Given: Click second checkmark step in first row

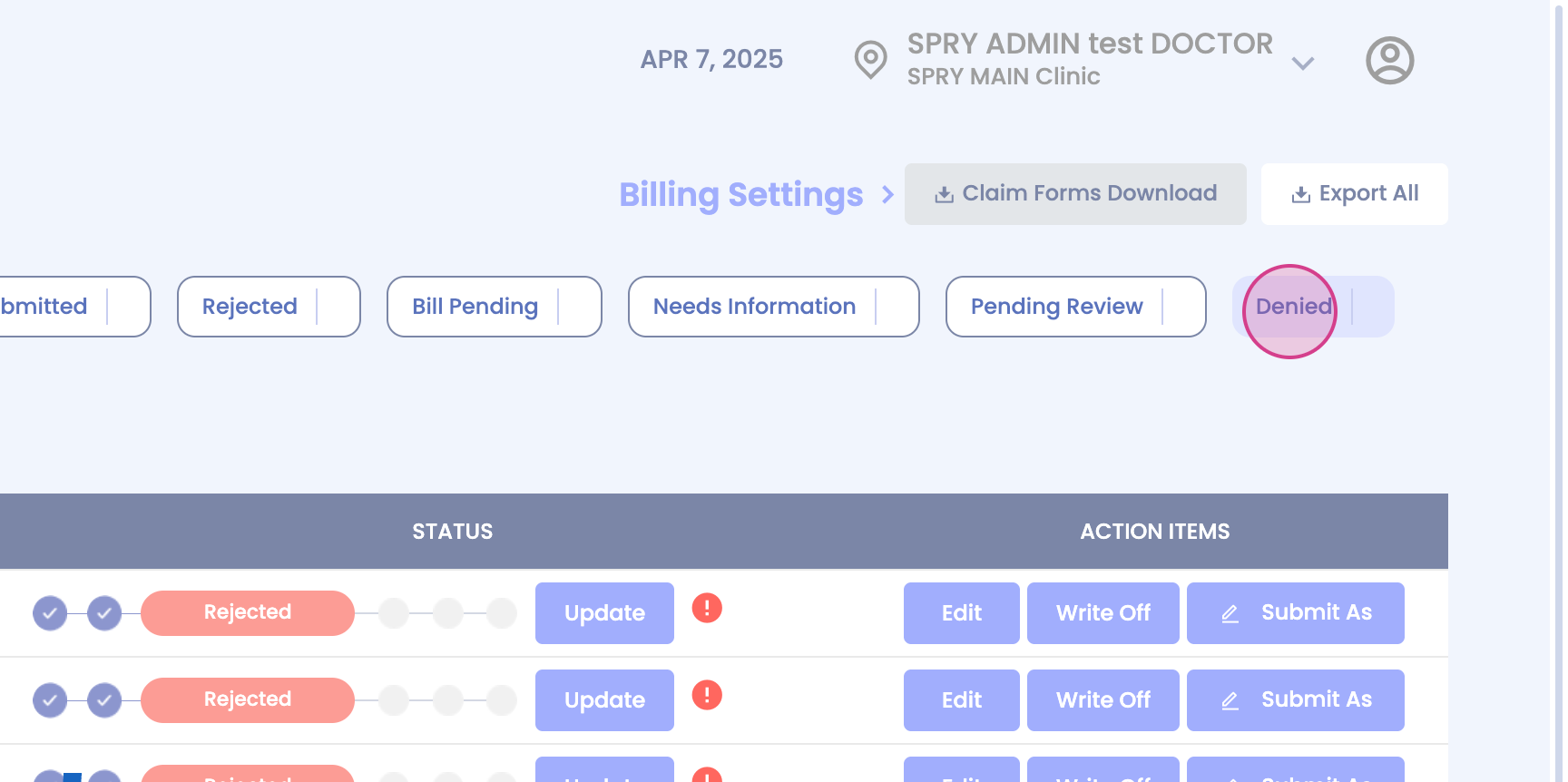Looking at the screenshot, I should pyautogui.click(x=104, y=613).
